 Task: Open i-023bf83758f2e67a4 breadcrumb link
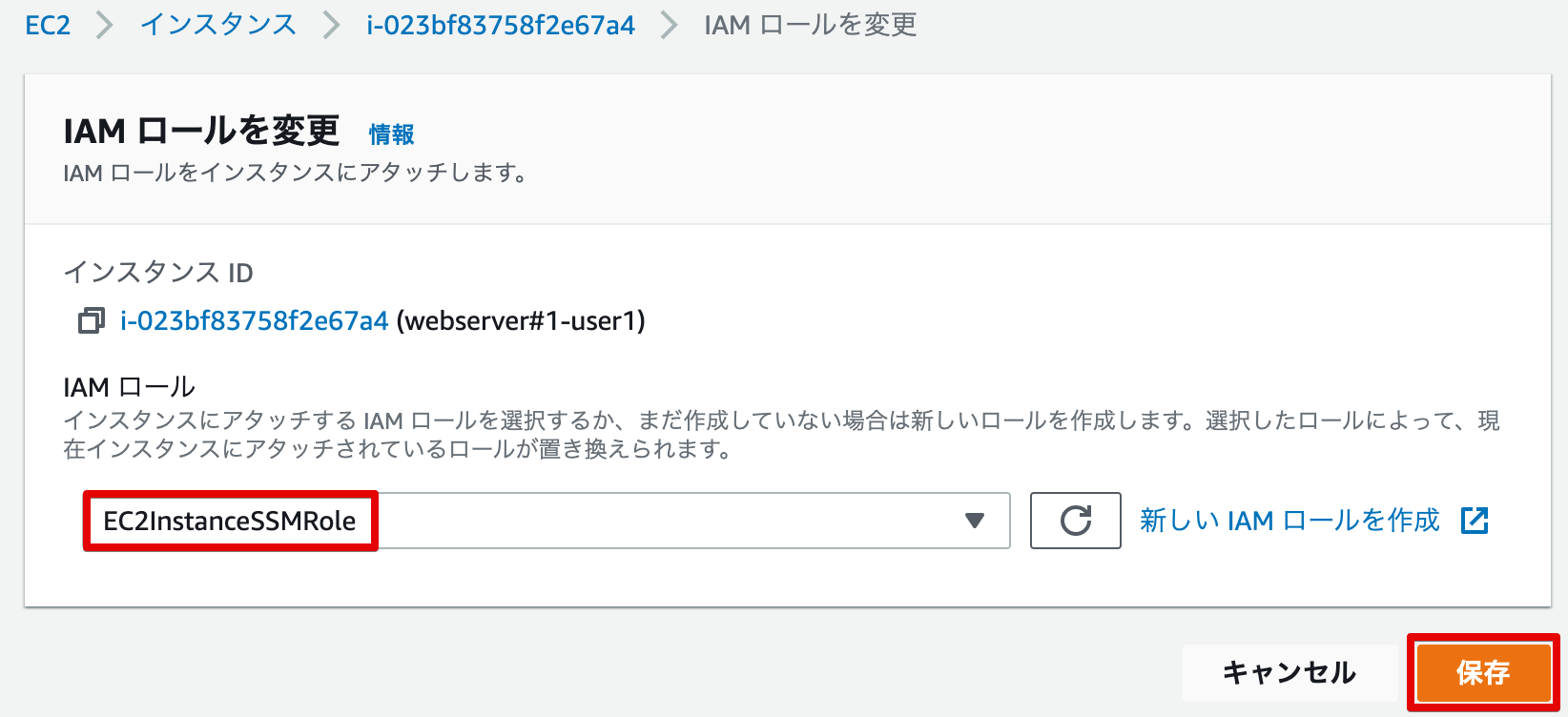(501, 25)
